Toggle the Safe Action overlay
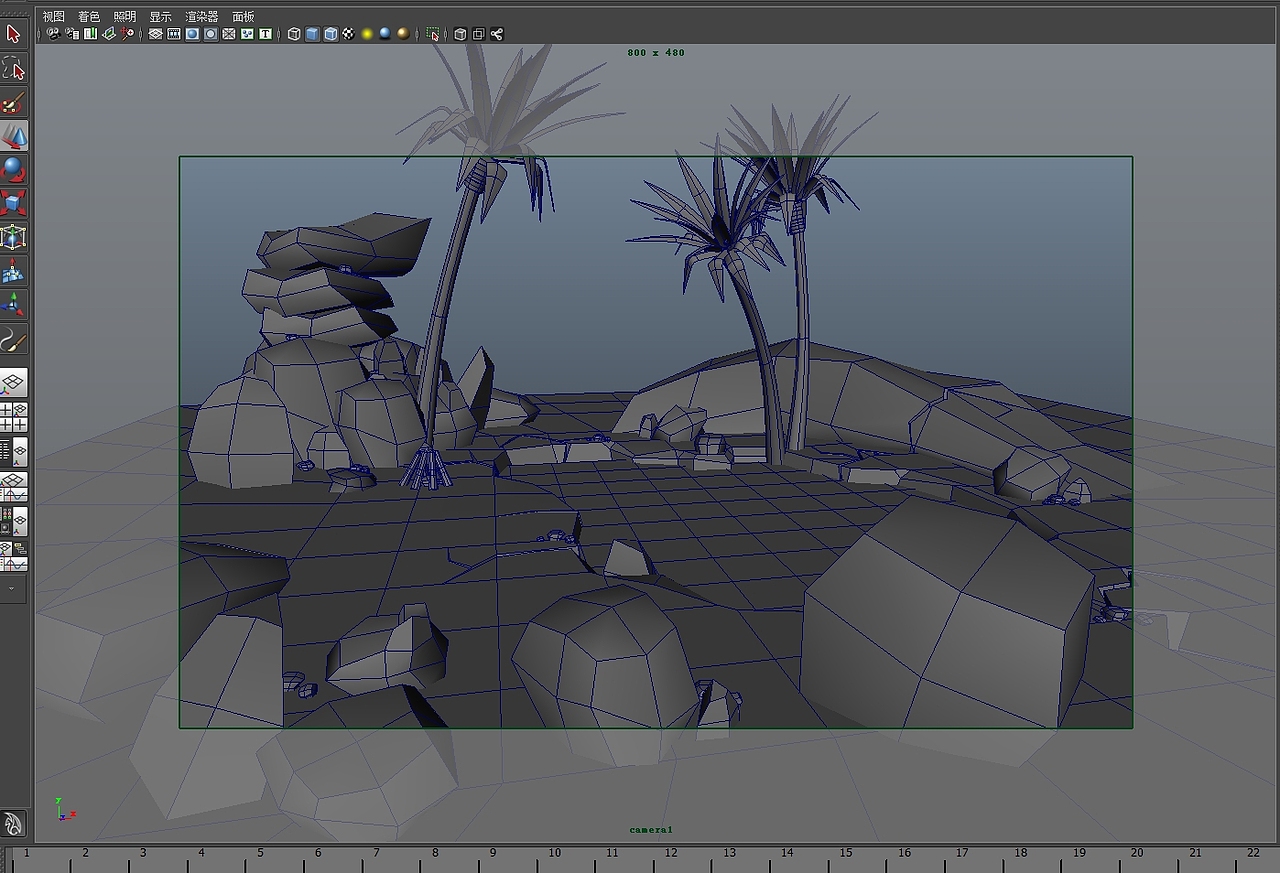The height and width of the screenshot is (873, 1280). (246, 34)
